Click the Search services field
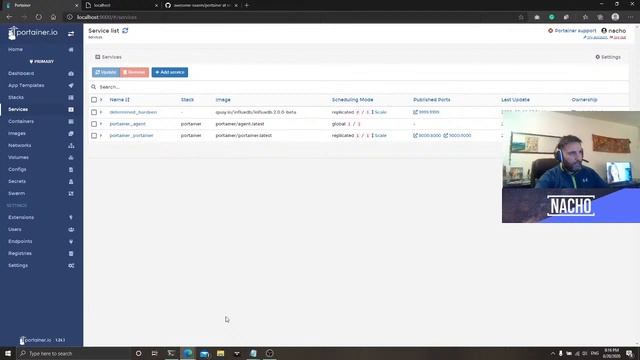This screenshot has width=640, height=360. 359,87
